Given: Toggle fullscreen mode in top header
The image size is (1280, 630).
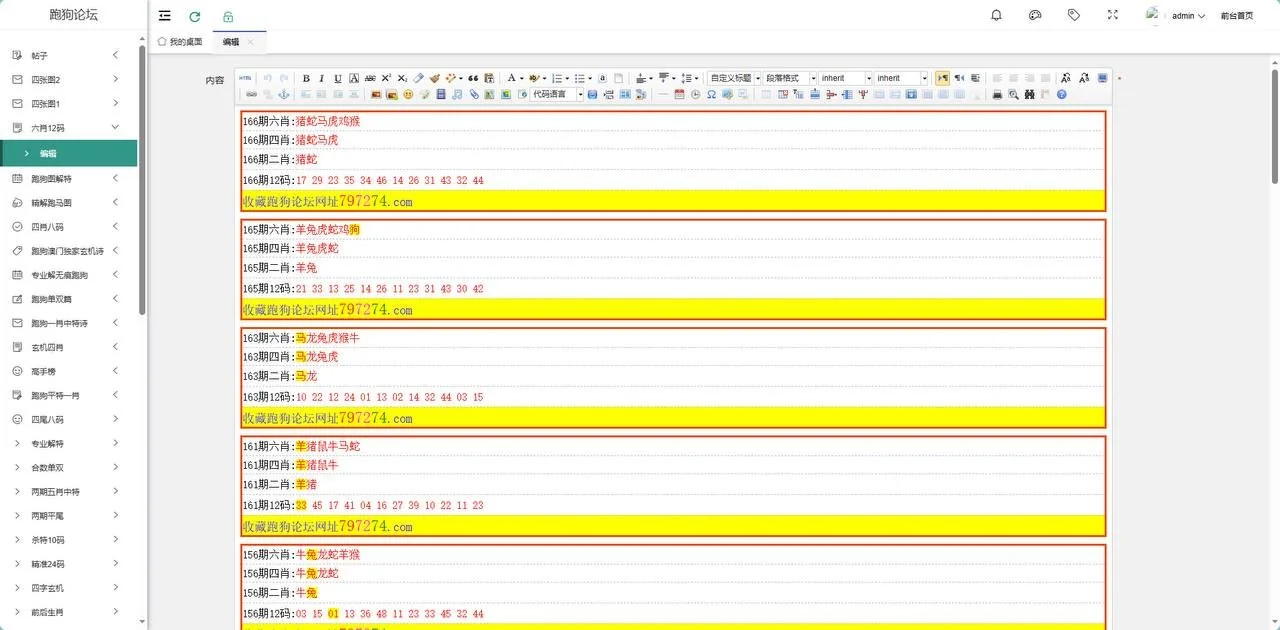Looking at the screenshot, I should [x=1113, y=16].
